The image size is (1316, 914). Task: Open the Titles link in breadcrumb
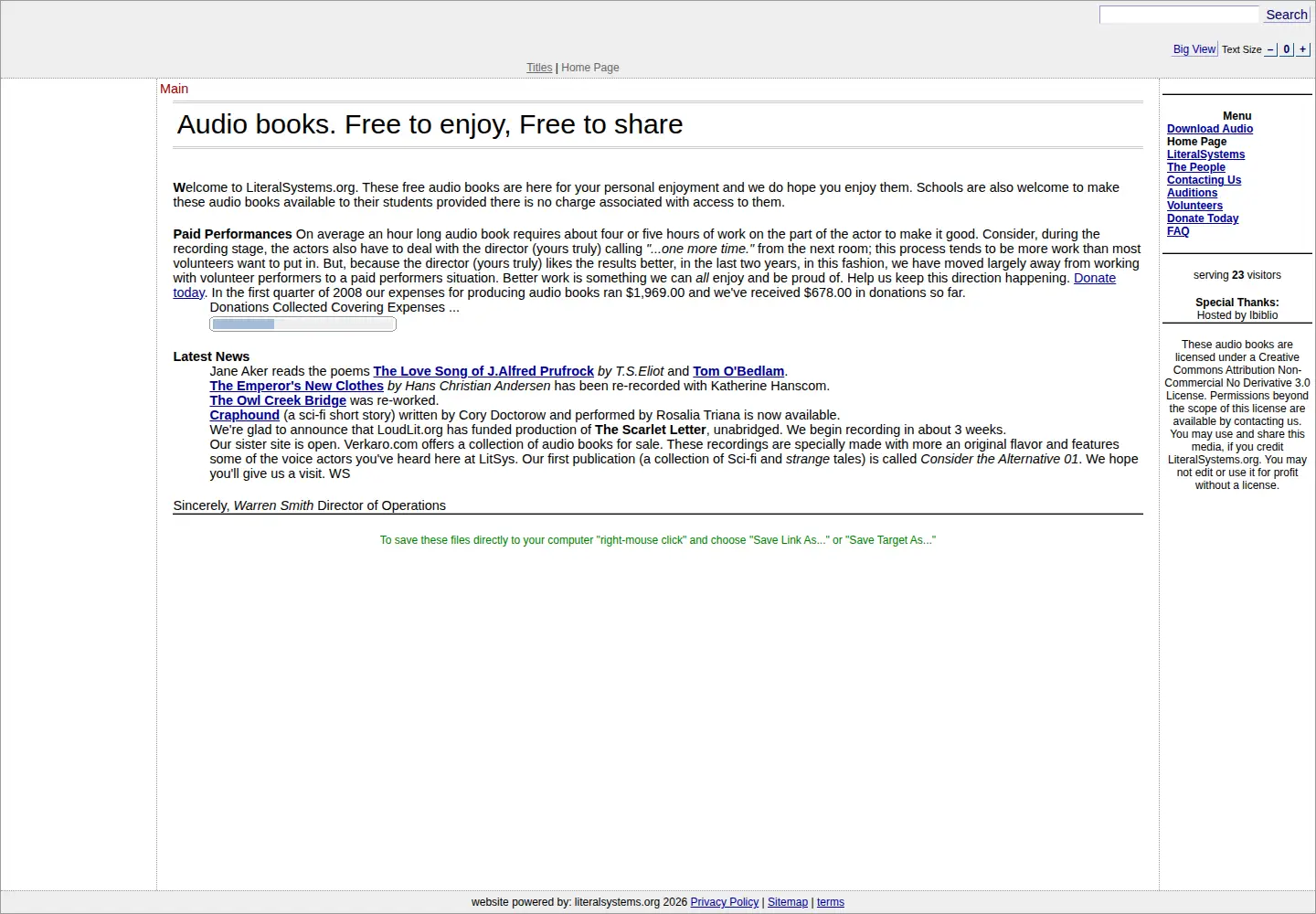point(539,68)
